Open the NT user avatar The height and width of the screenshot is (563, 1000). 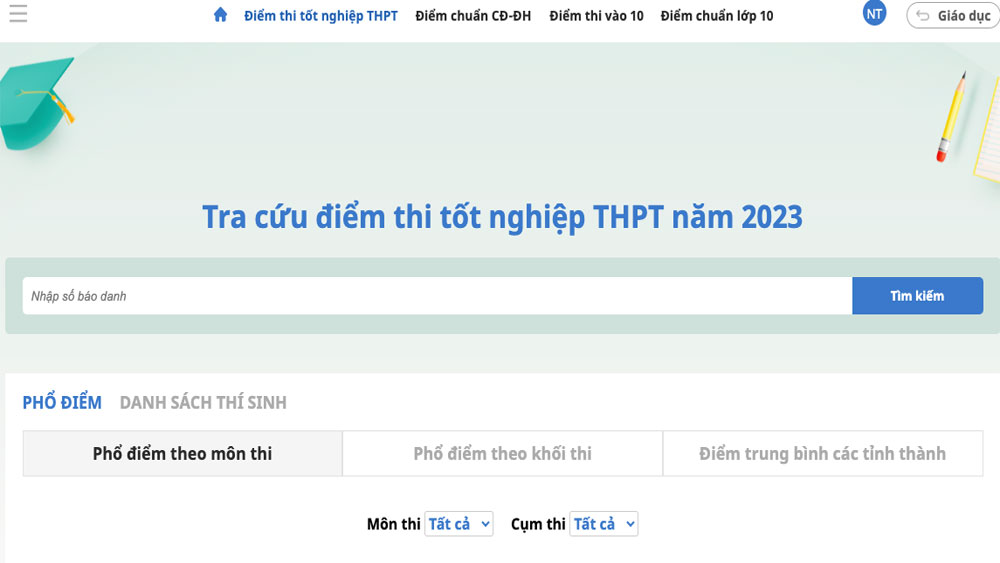[x=875, y=14]
